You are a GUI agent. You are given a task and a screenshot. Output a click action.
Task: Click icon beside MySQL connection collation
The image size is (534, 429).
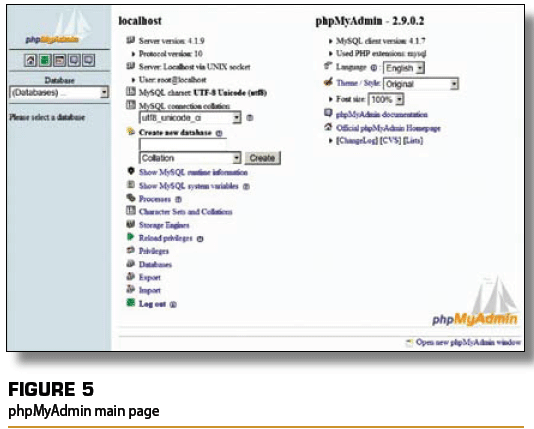tap(130, 105)
